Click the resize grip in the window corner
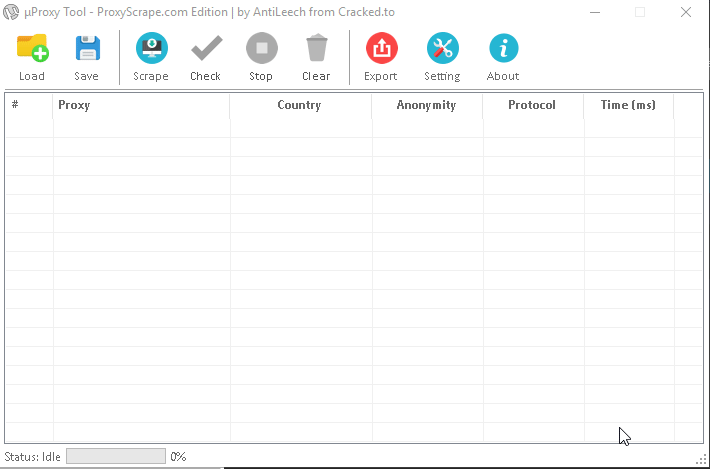 (x=702, y=460)
